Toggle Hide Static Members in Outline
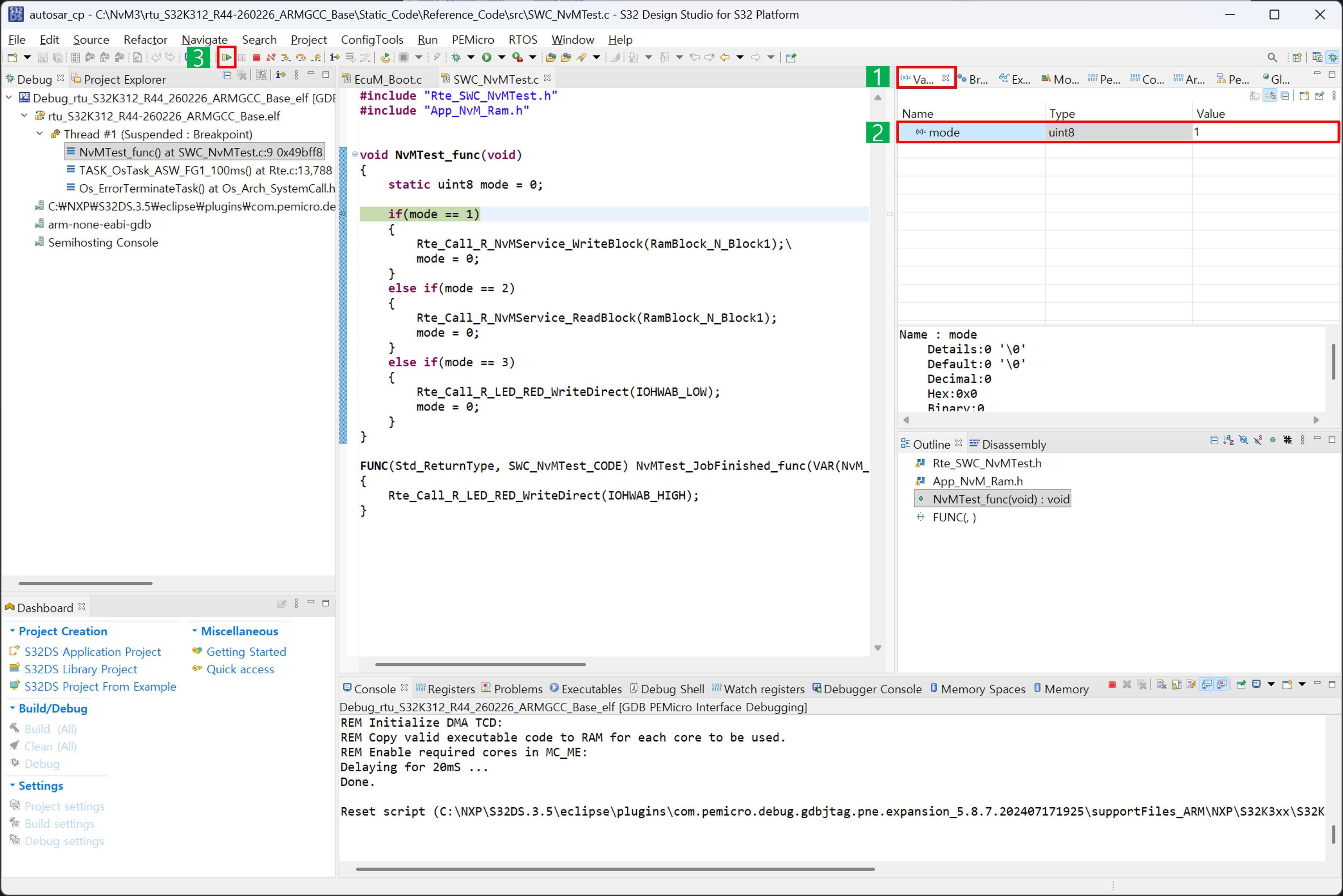This screenshot has width=1343, height=896. click(1258, 440)
